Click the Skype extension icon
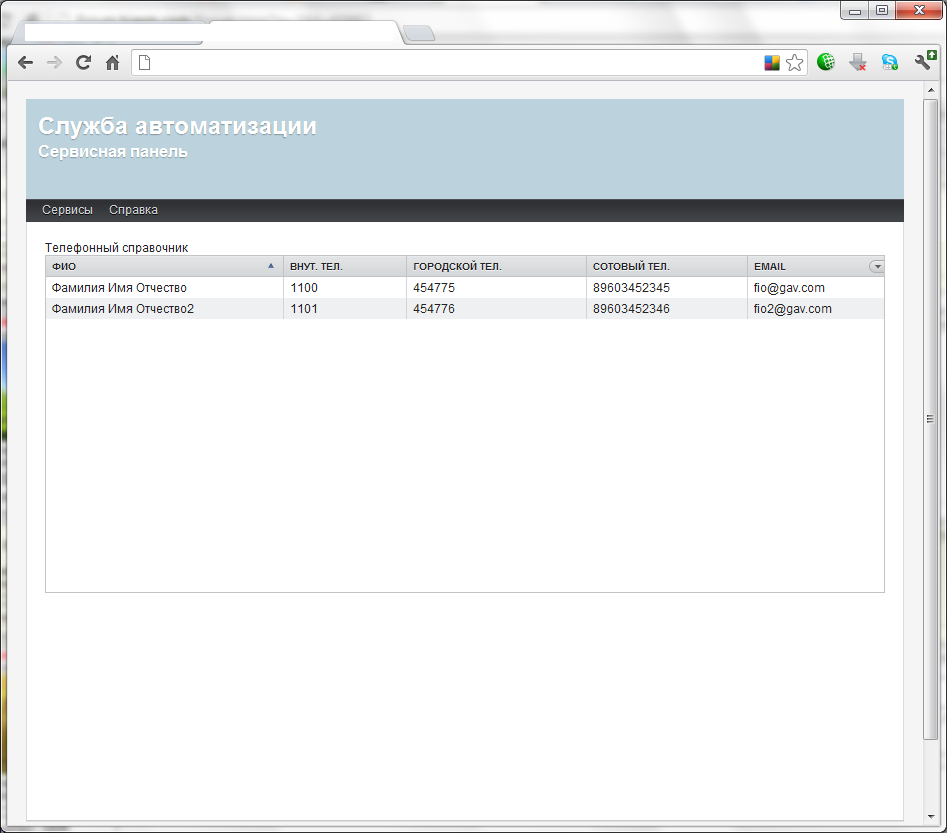This screenshot has height=833, width=947. click(889, 62)
